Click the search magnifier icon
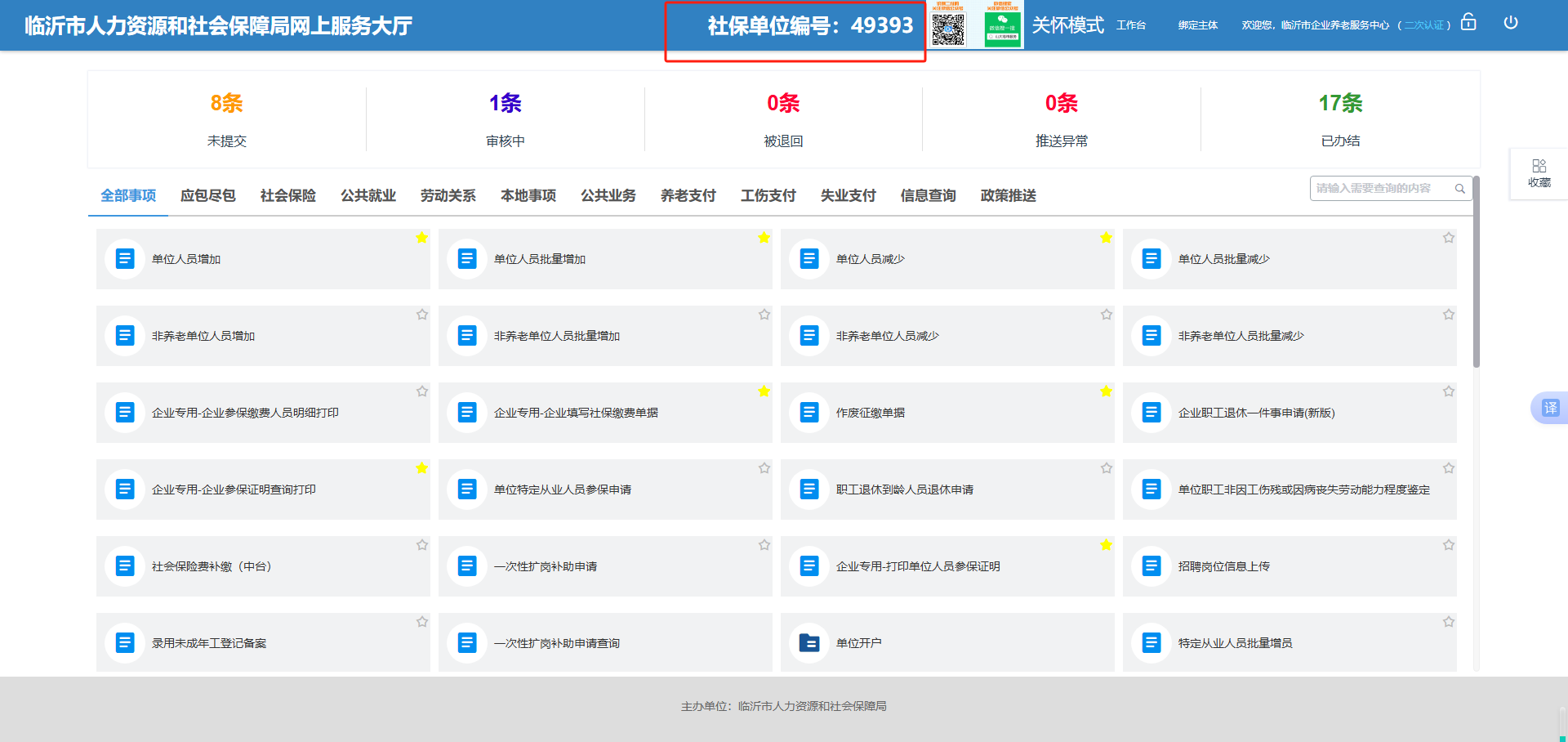Image resolution: width=1568 pixels, height=742 pixels. point(1459,189)
